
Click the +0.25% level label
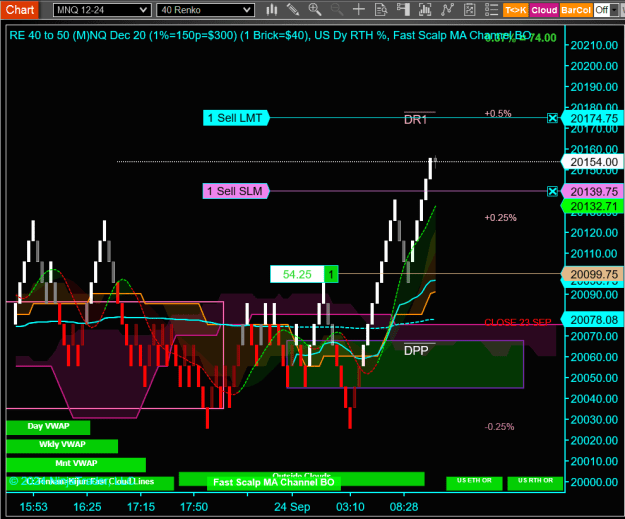pyautogui.click(x=500, y=218)
